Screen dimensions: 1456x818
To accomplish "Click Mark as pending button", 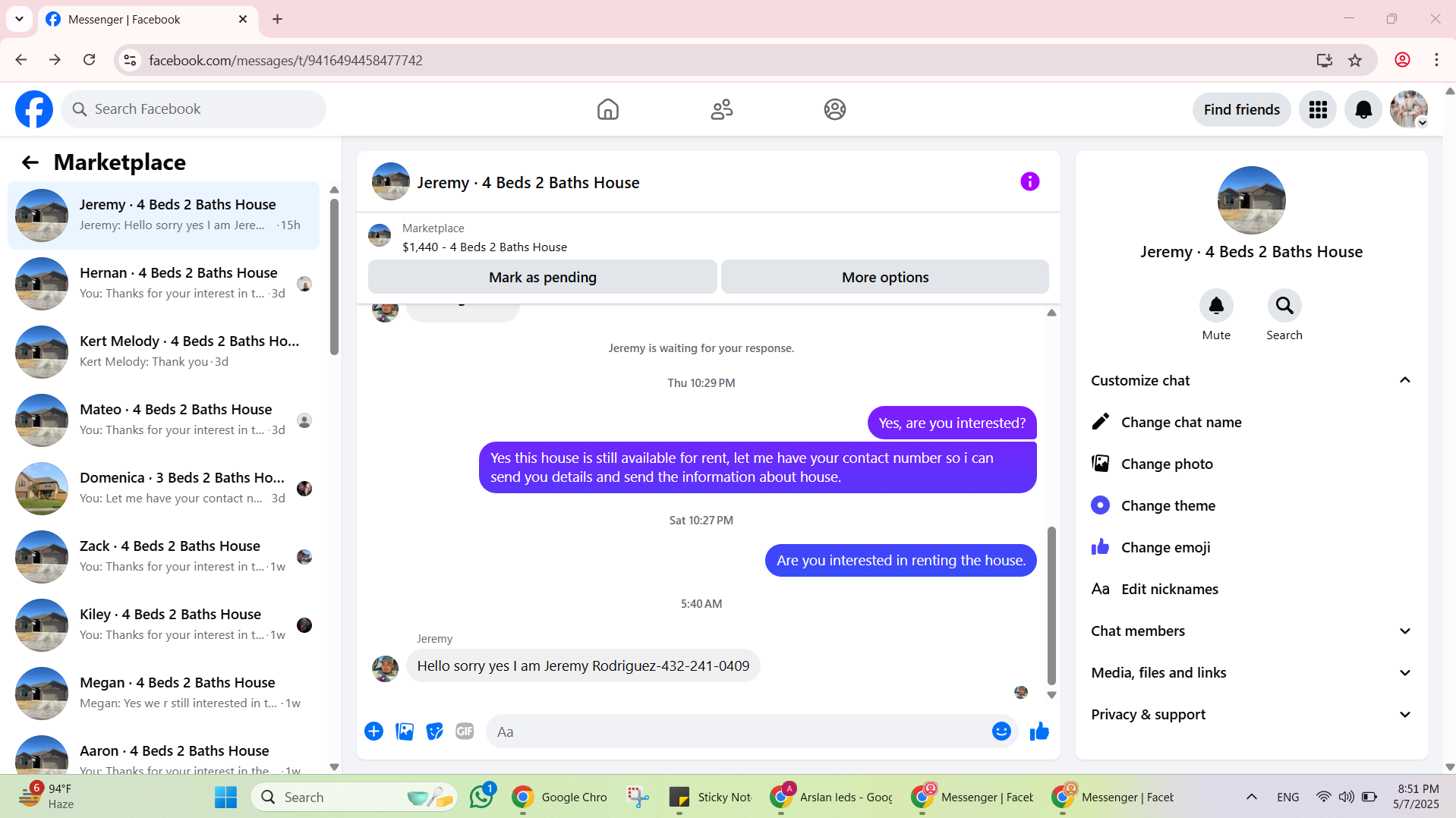I will (542, 277).
